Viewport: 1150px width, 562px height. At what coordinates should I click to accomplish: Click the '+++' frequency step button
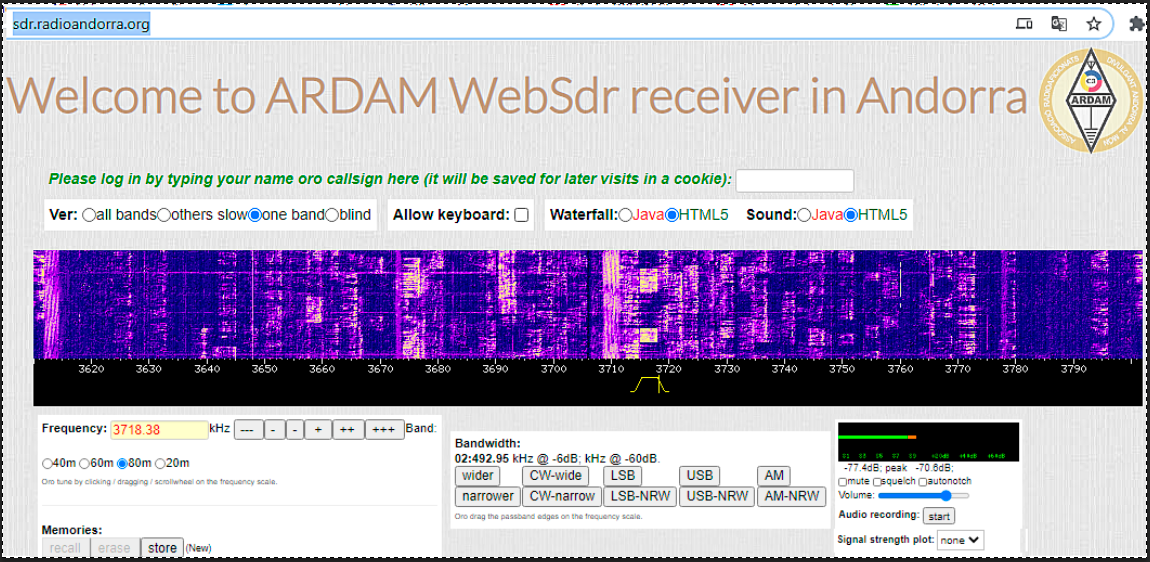pos(384,429)
